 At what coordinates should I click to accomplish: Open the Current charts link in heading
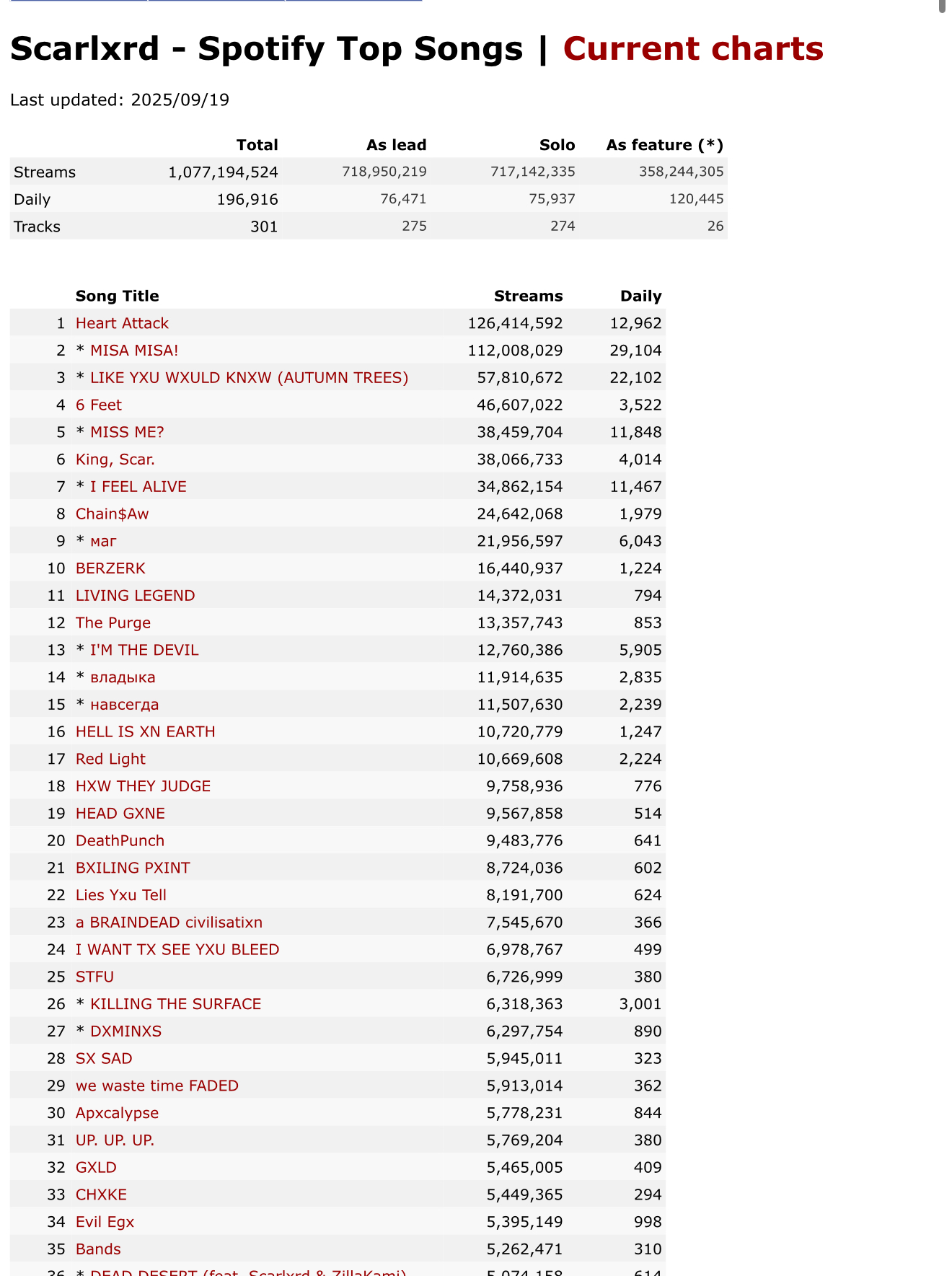tap(693, 49)
